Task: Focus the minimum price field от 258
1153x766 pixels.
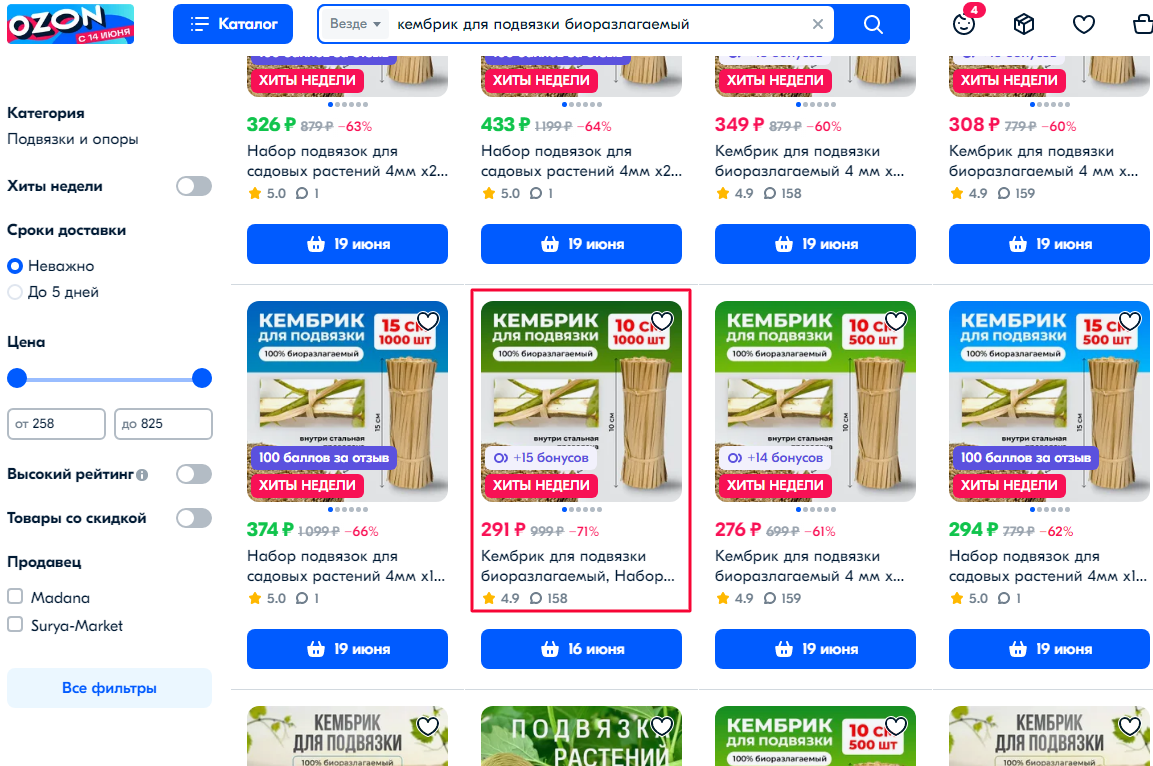Action: click(x=57, y=424)
